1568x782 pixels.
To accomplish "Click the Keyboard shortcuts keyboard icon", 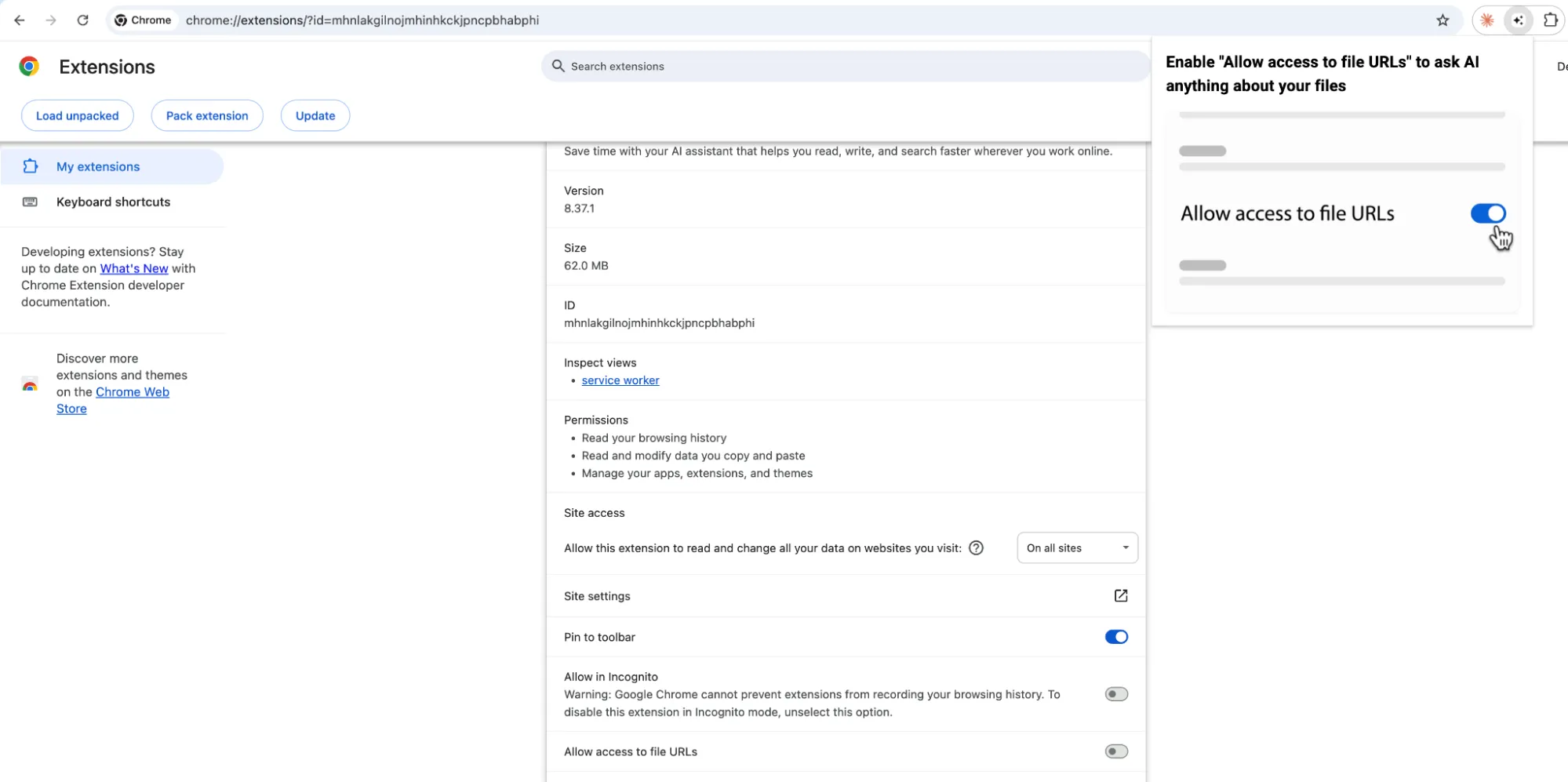I will tap(31, 202).
